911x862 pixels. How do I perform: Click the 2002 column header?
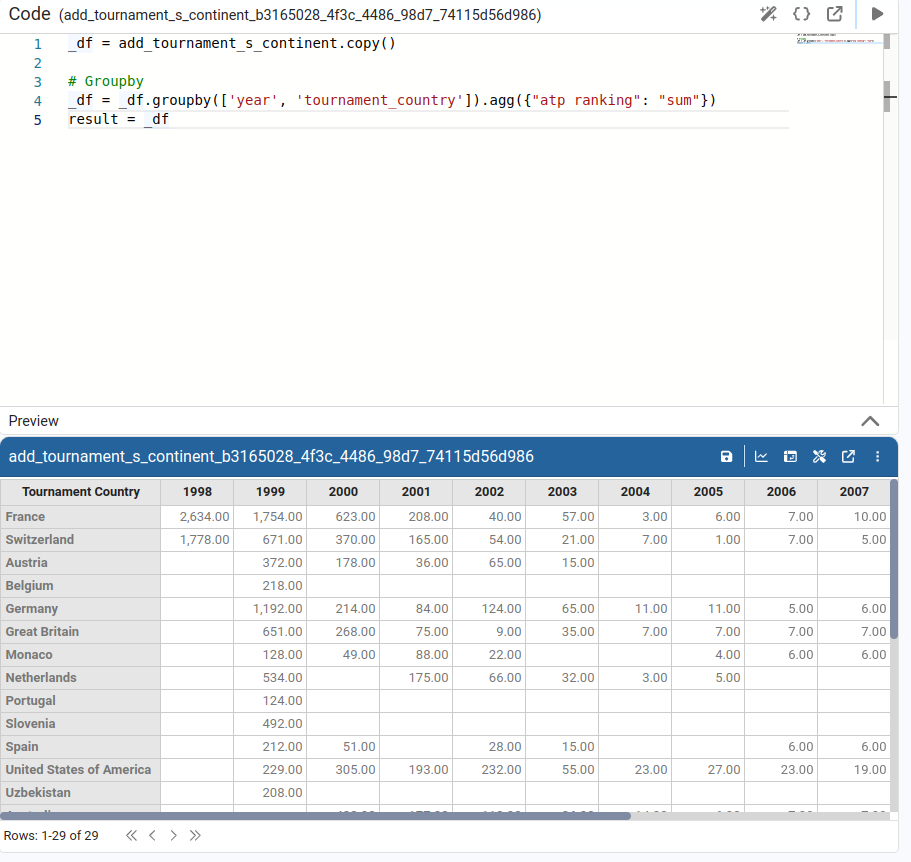click(489, 492)
